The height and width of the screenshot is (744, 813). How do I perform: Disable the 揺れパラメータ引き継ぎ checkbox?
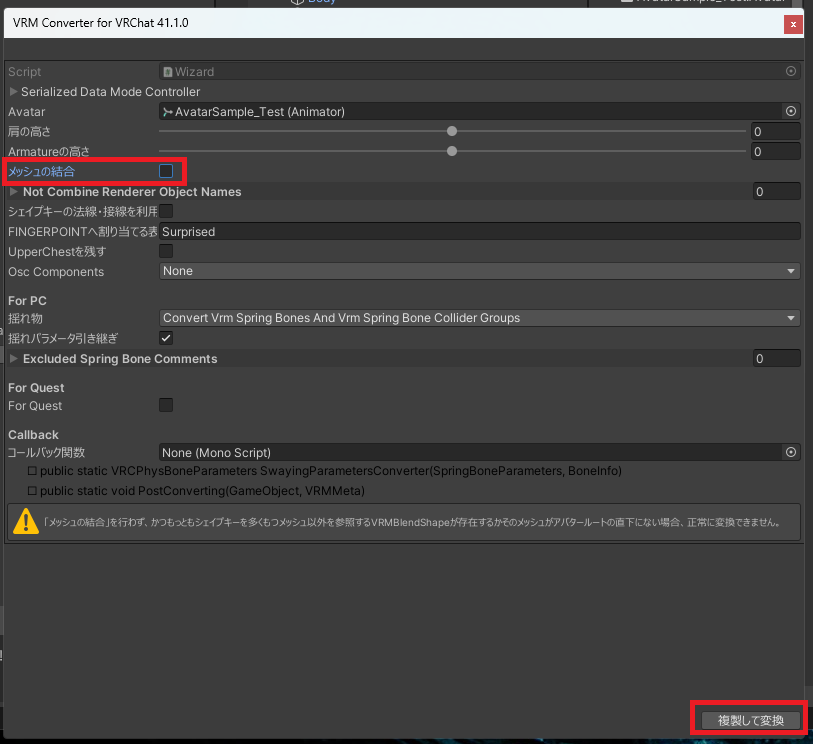[165, 338]
